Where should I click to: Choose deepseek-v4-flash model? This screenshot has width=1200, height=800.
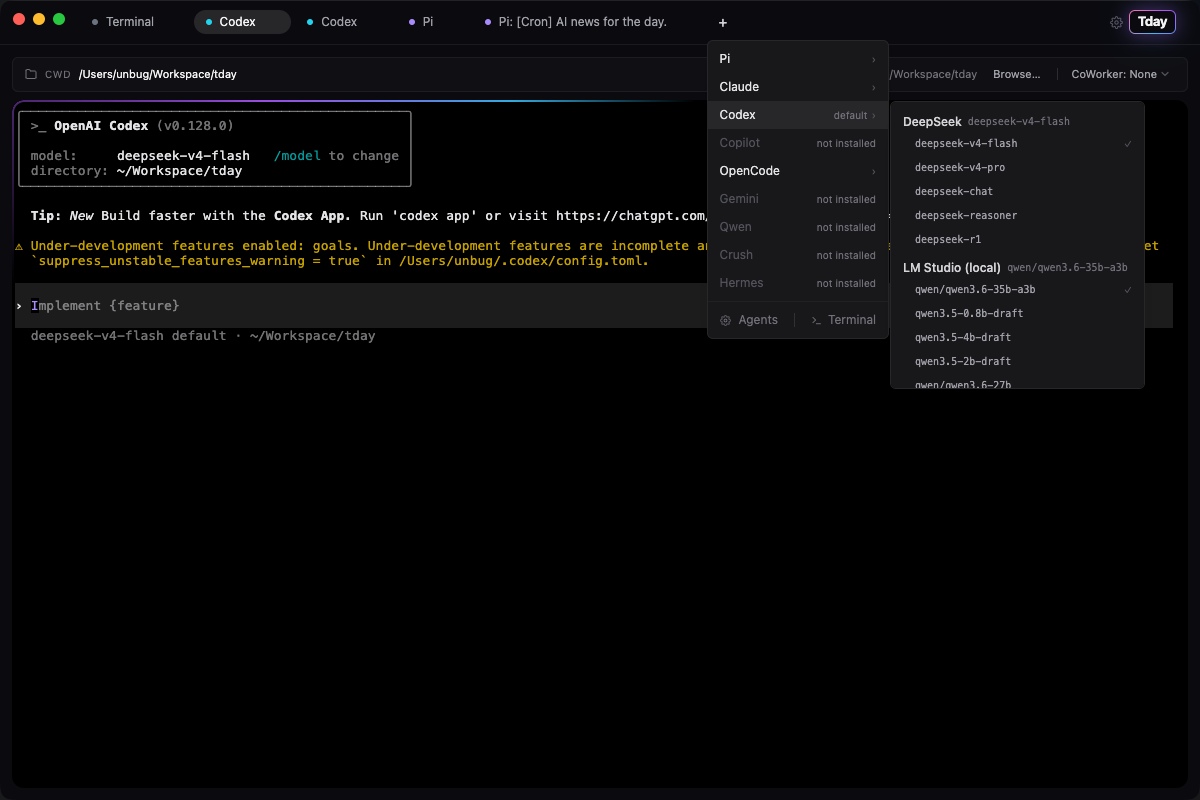click(x=1017, y=143)
